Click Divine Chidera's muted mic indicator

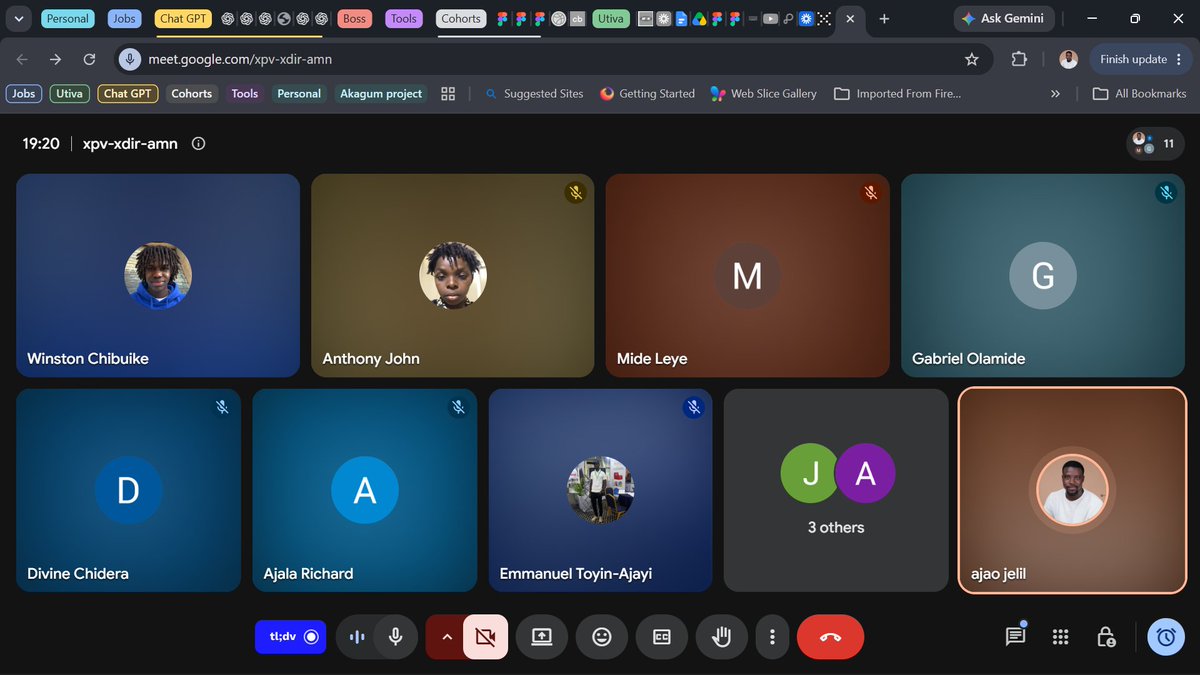pos(222,407)
